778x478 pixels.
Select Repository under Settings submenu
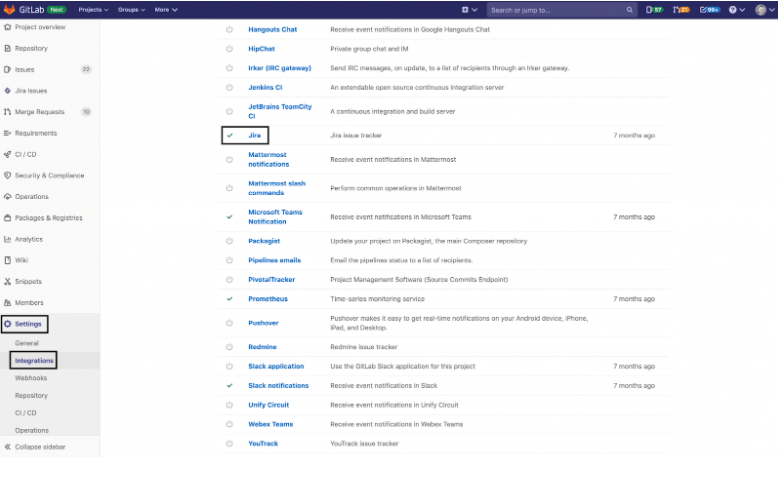pos(31,396)
